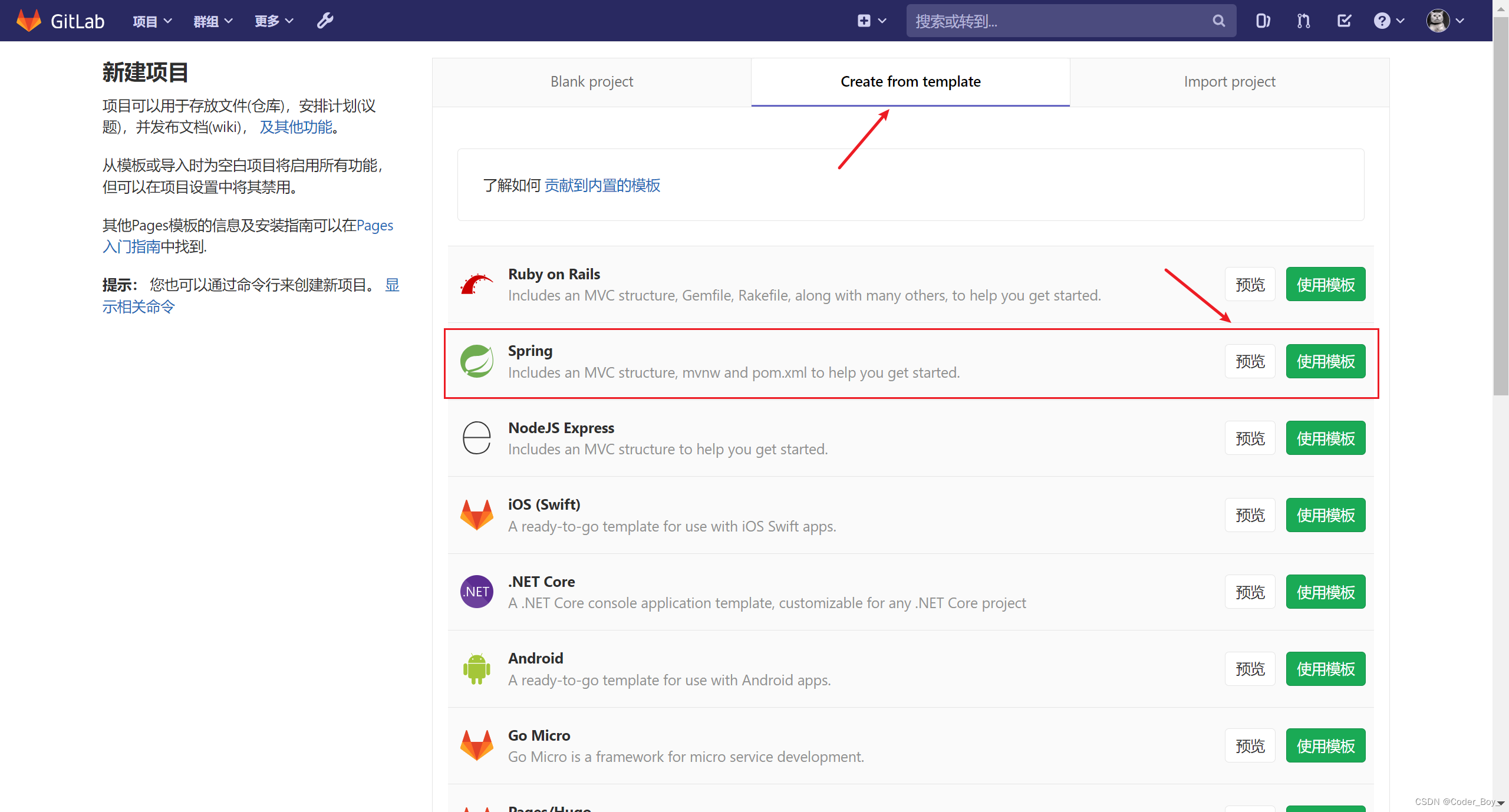Click the NodeJS Express title text
1509x812 pixels.
click(x=561, y=428)
